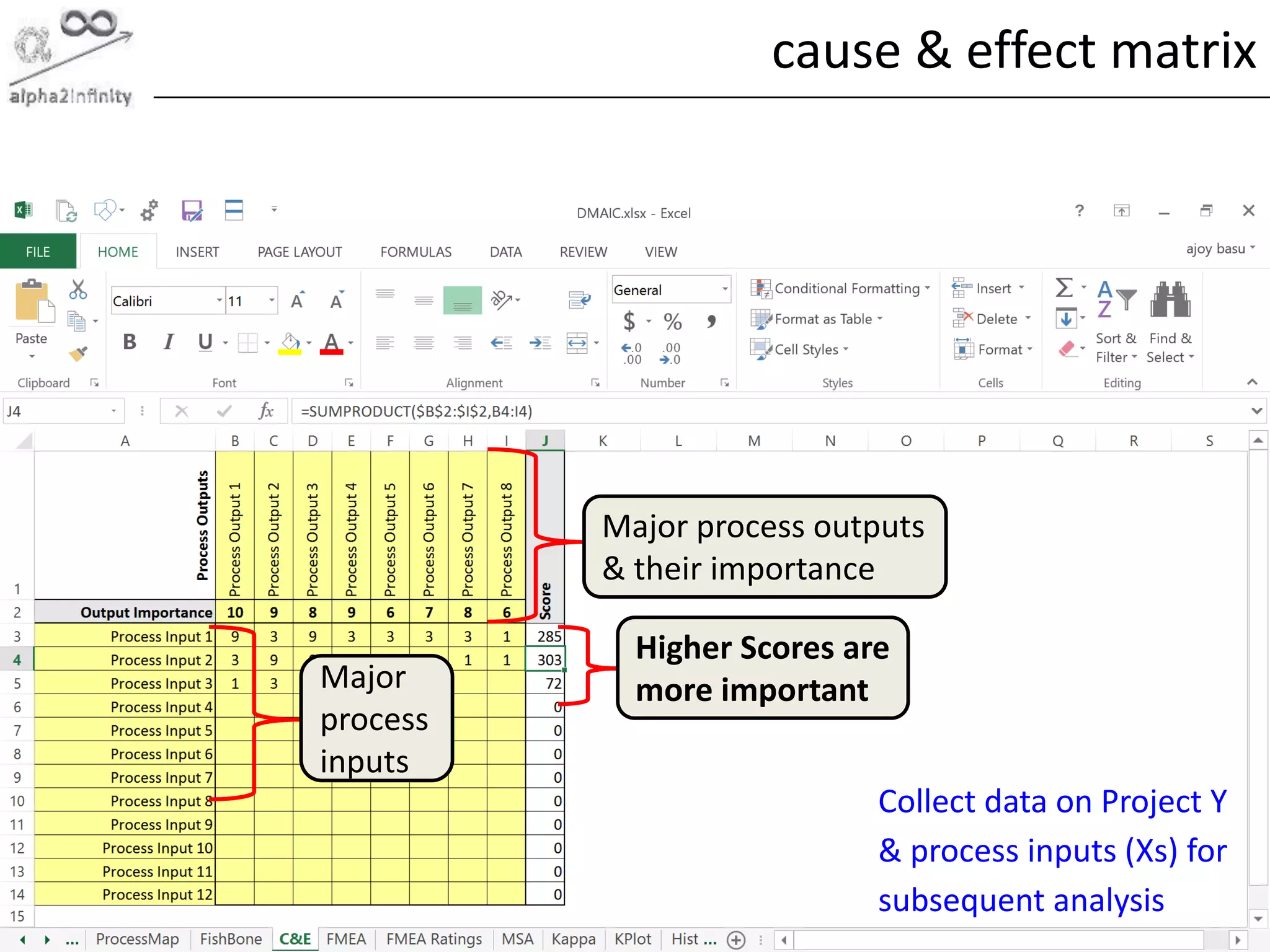
Task: Click the Cut scissors icon
Action: click(78, 289)
